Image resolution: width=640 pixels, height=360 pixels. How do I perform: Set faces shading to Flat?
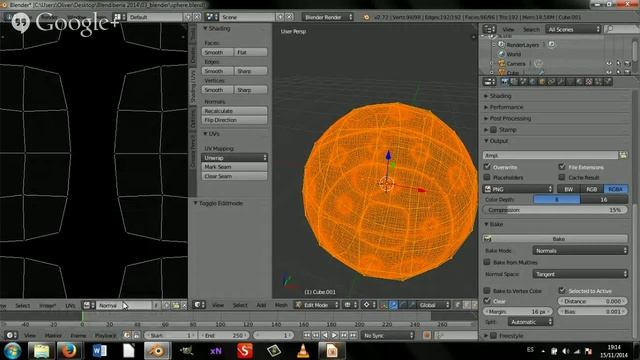(251, 52)
